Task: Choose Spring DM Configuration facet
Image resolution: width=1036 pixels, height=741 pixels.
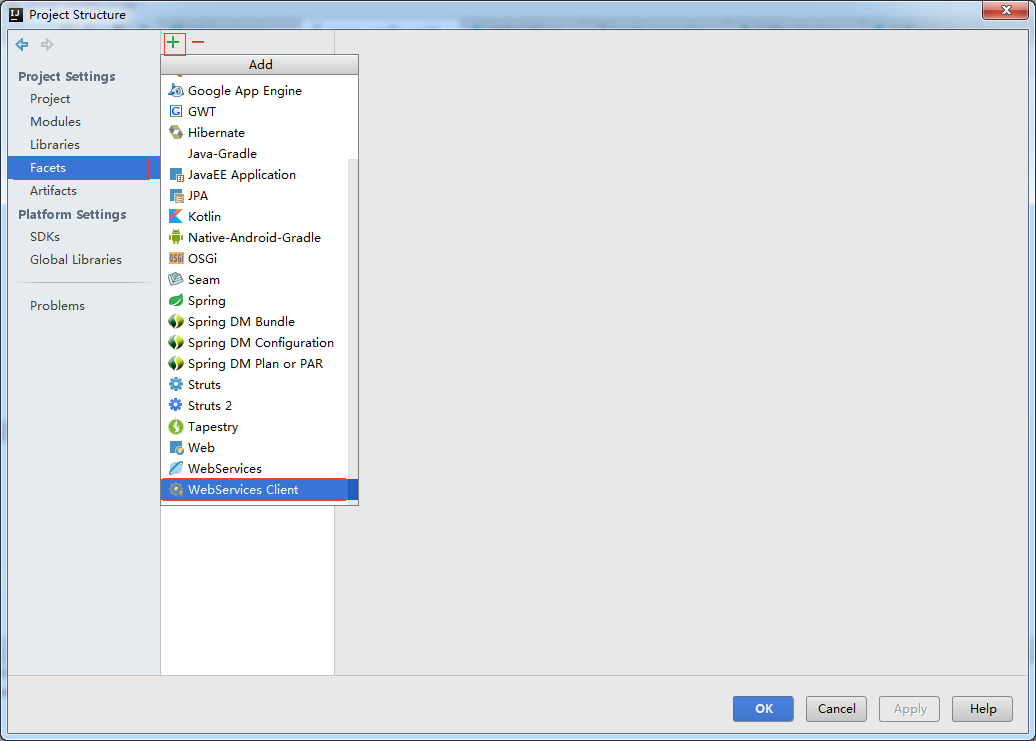Action: [254, 343]
